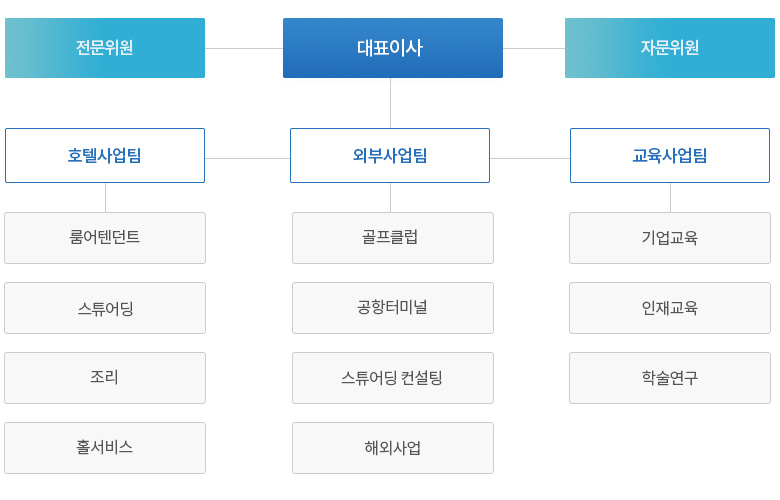Screen dimensions: 780x500
Task: Select the 조리 item
Action: click(x=105, y=378)
